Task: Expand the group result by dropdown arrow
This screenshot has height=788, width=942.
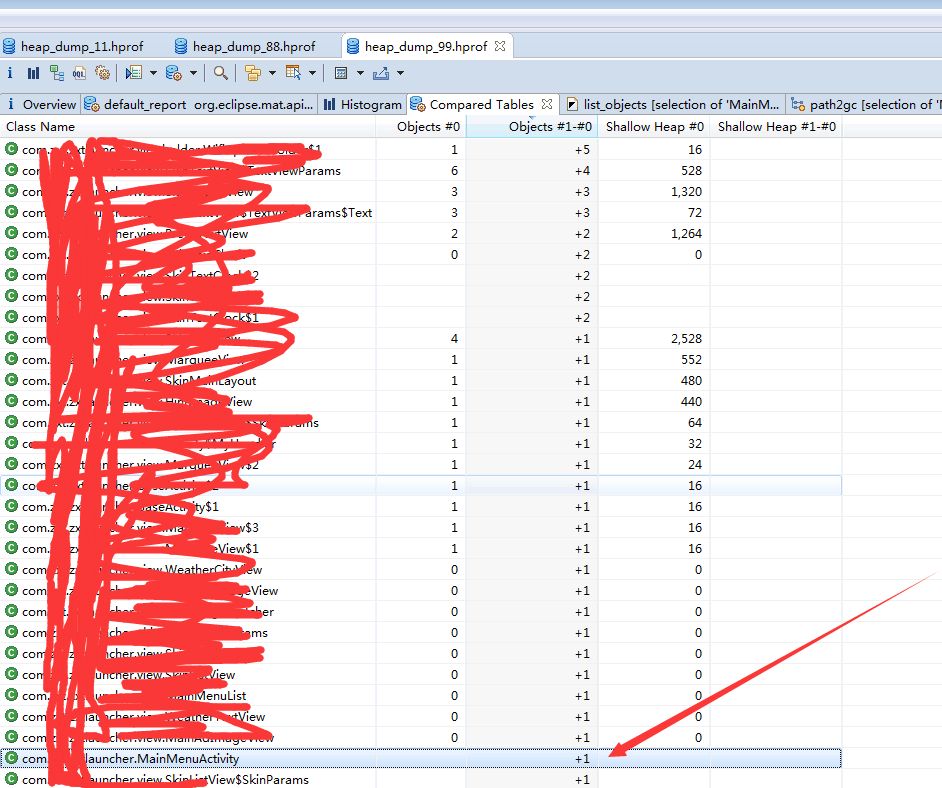Action: pos(272,73)
